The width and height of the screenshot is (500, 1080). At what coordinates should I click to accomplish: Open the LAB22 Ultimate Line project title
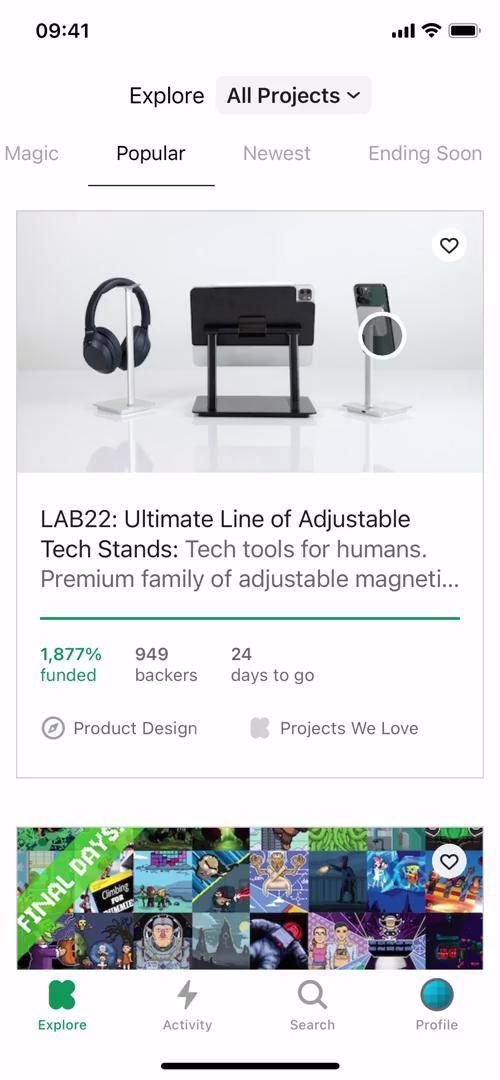pos(226,534)
